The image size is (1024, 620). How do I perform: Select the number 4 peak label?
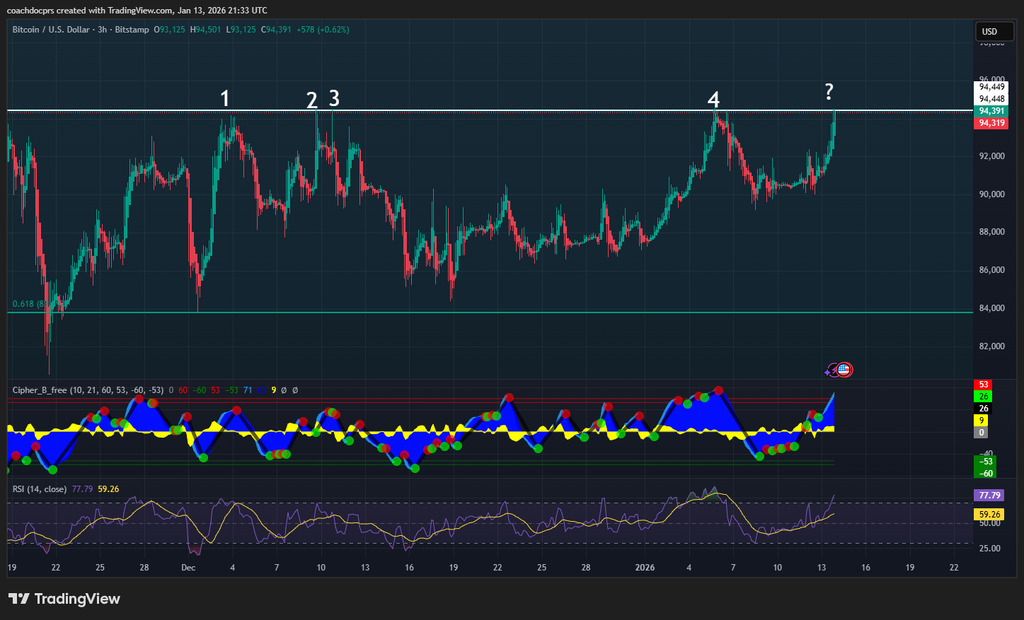pyautogui.click(x=713, y=99)
